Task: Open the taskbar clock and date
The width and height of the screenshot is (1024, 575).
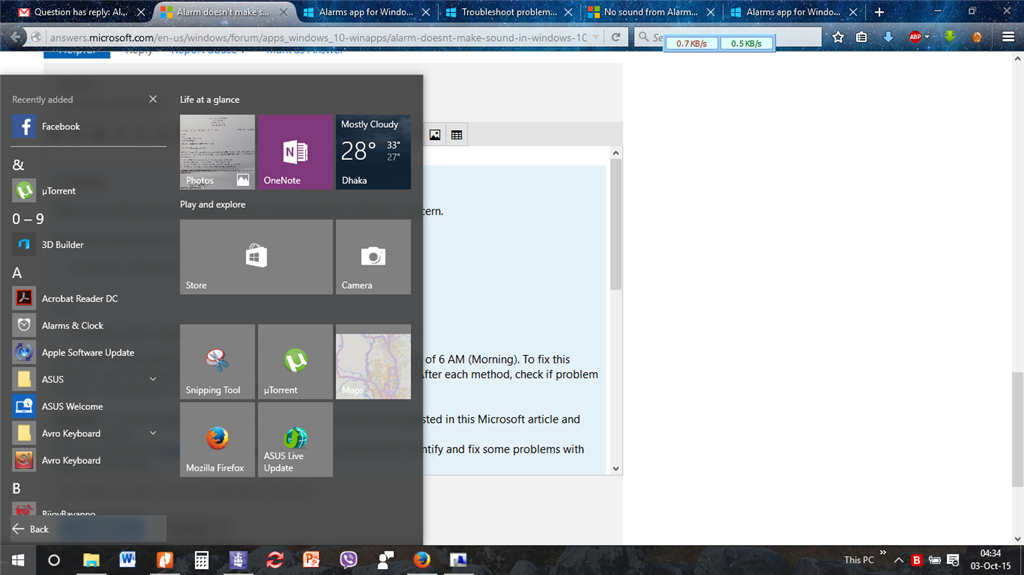Action: click(990, 560)
